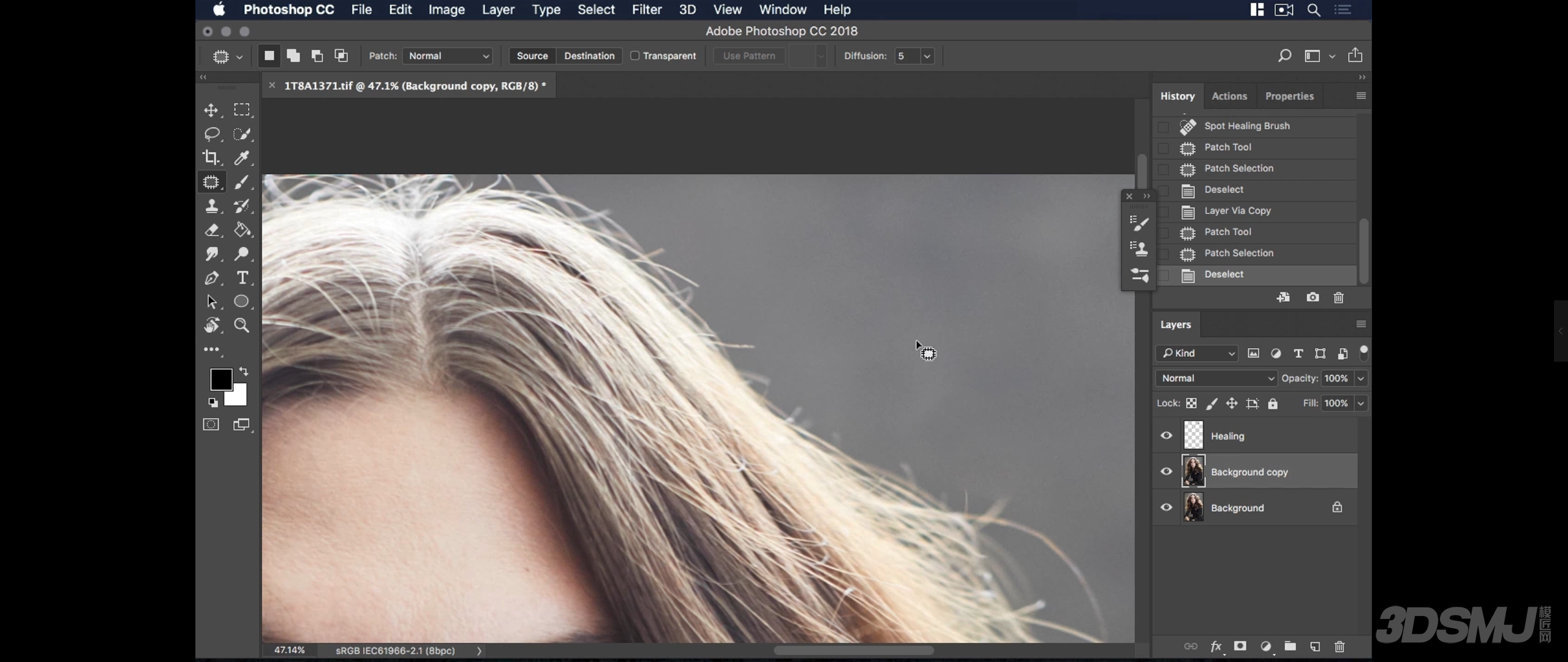Hide the Background copy layer
Viewport: 1568px width, 662px height.
(x=1166, y=471)
